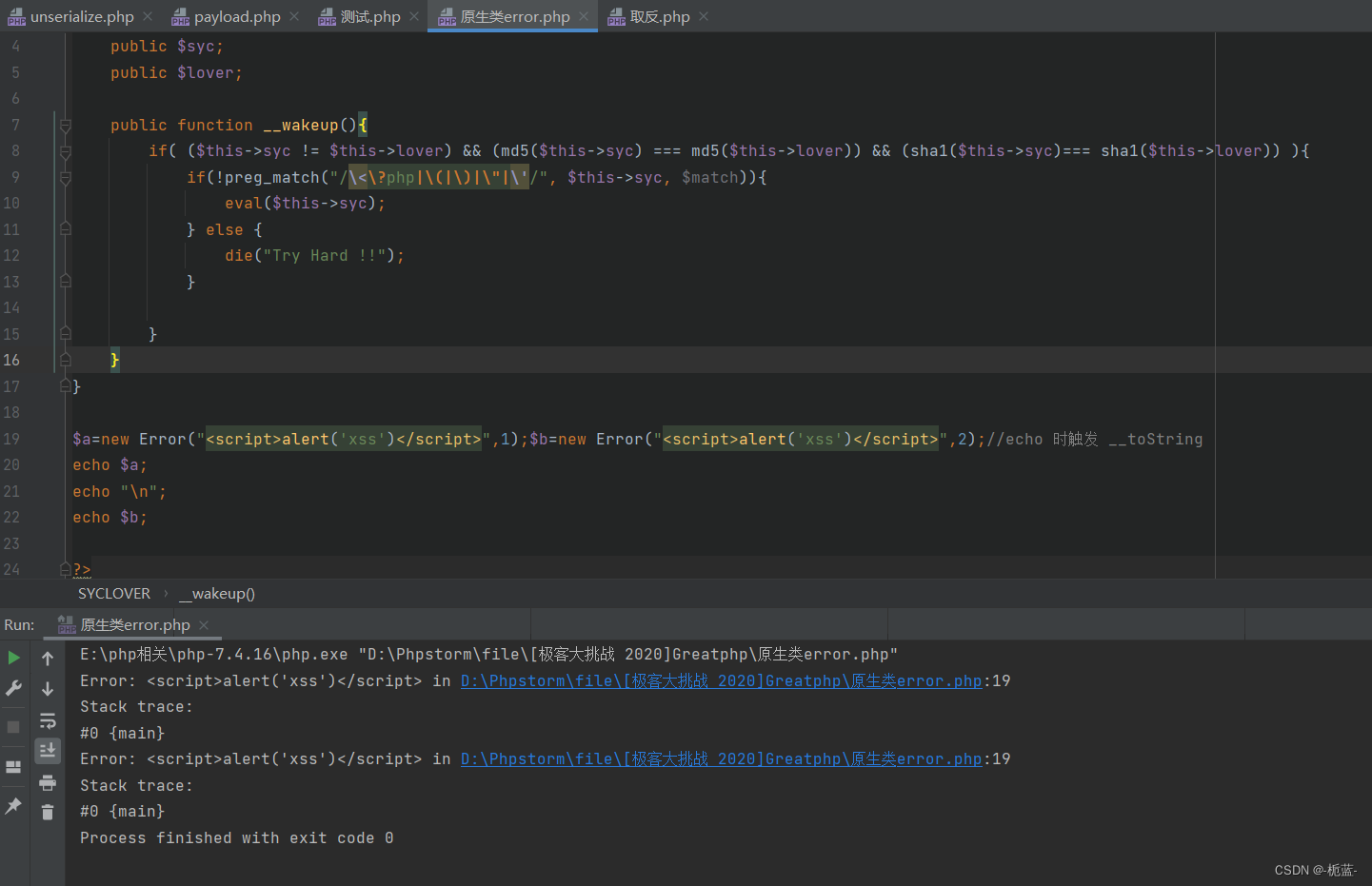Click 'public function __wakeup()' declaration

coord(233,125)
